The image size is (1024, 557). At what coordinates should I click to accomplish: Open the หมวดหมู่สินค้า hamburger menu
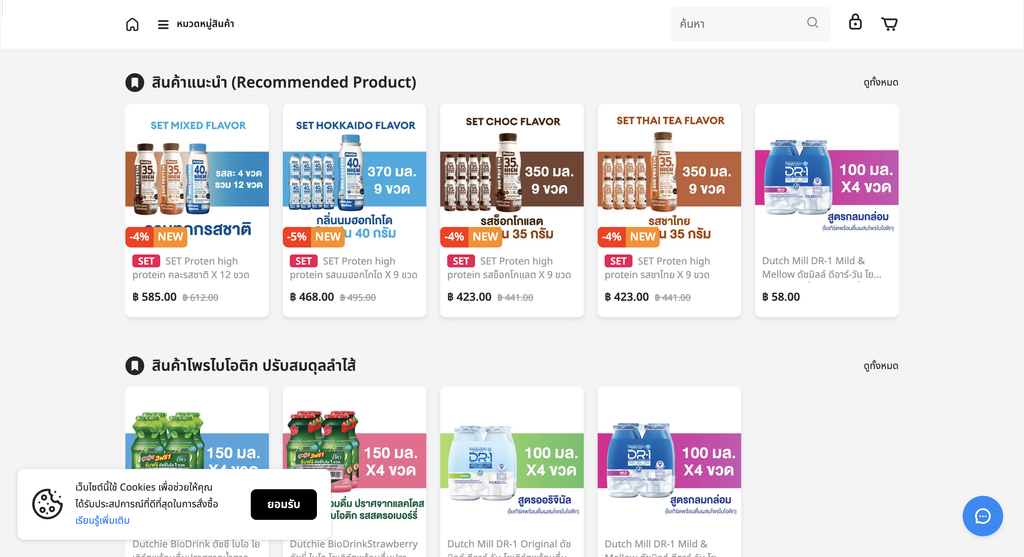[195, 24]
